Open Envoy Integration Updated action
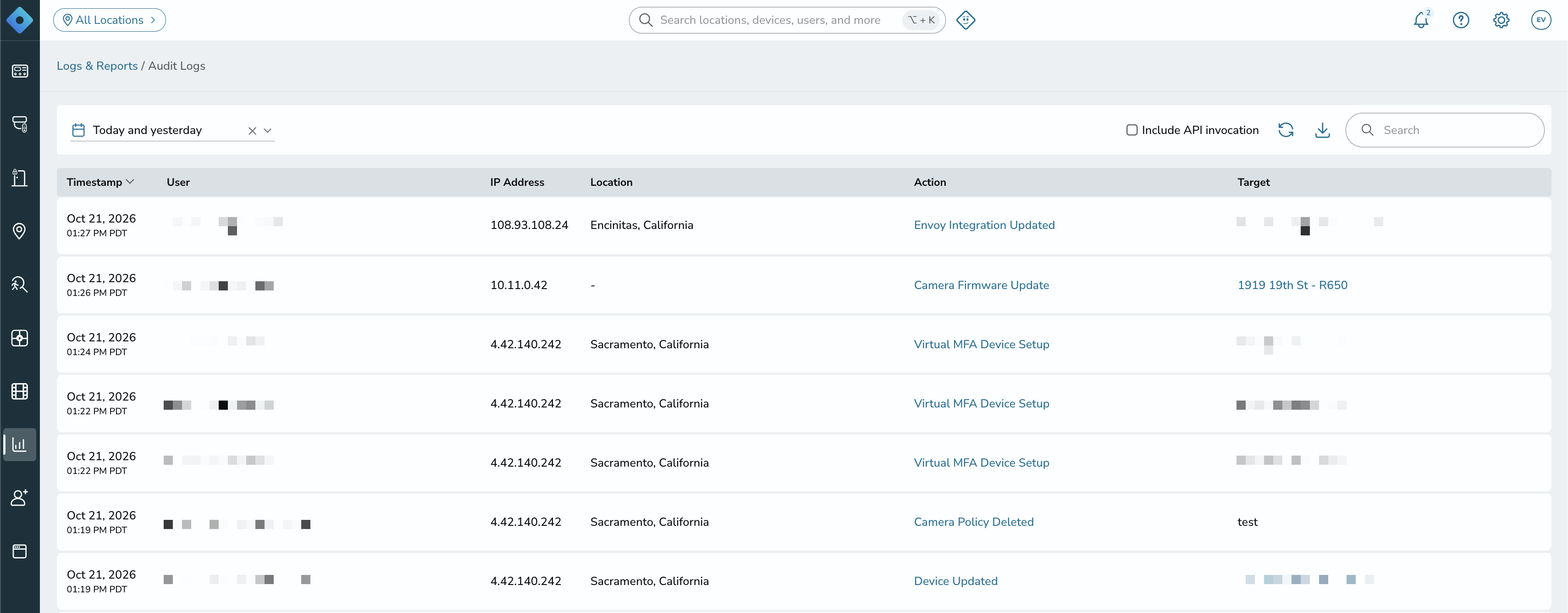The image size is (1568, 613). point(983,225)
